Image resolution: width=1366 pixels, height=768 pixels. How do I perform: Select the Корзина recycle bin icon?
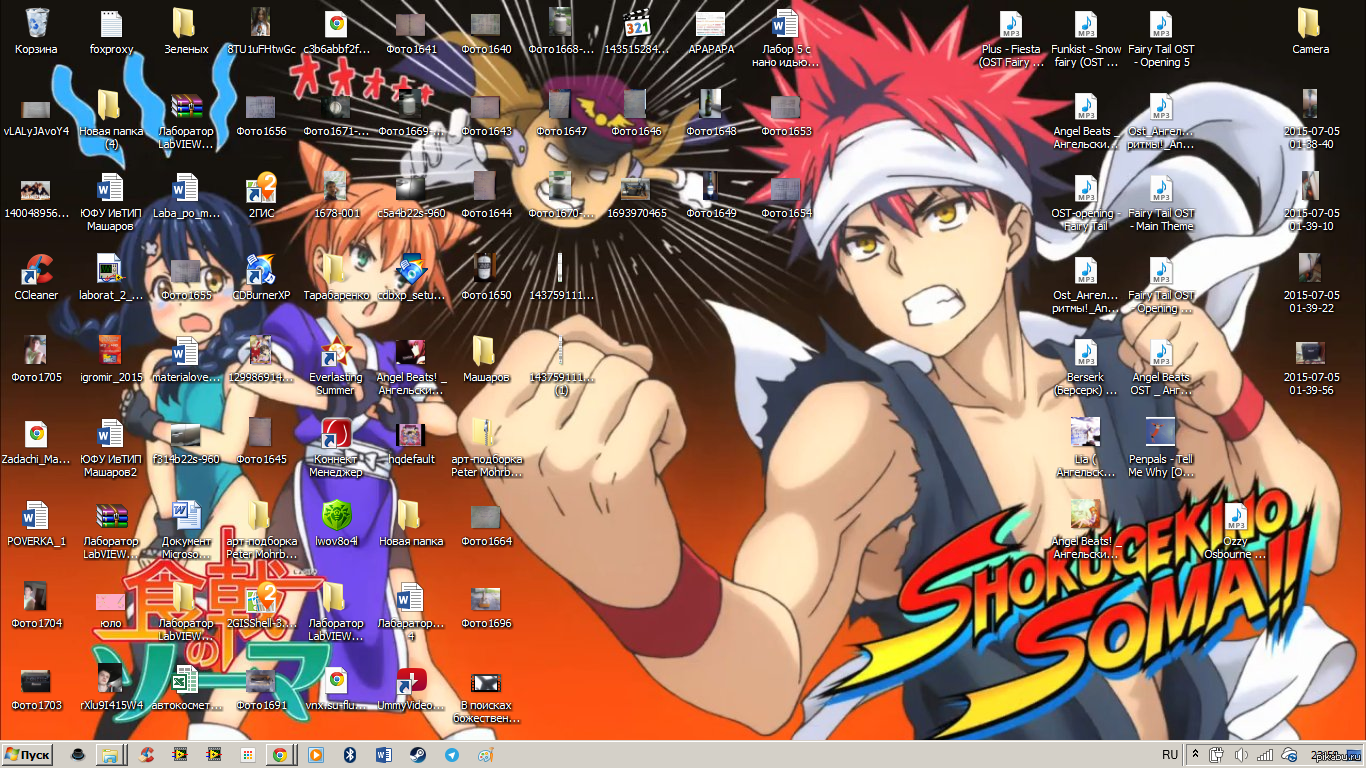[36, 24]
